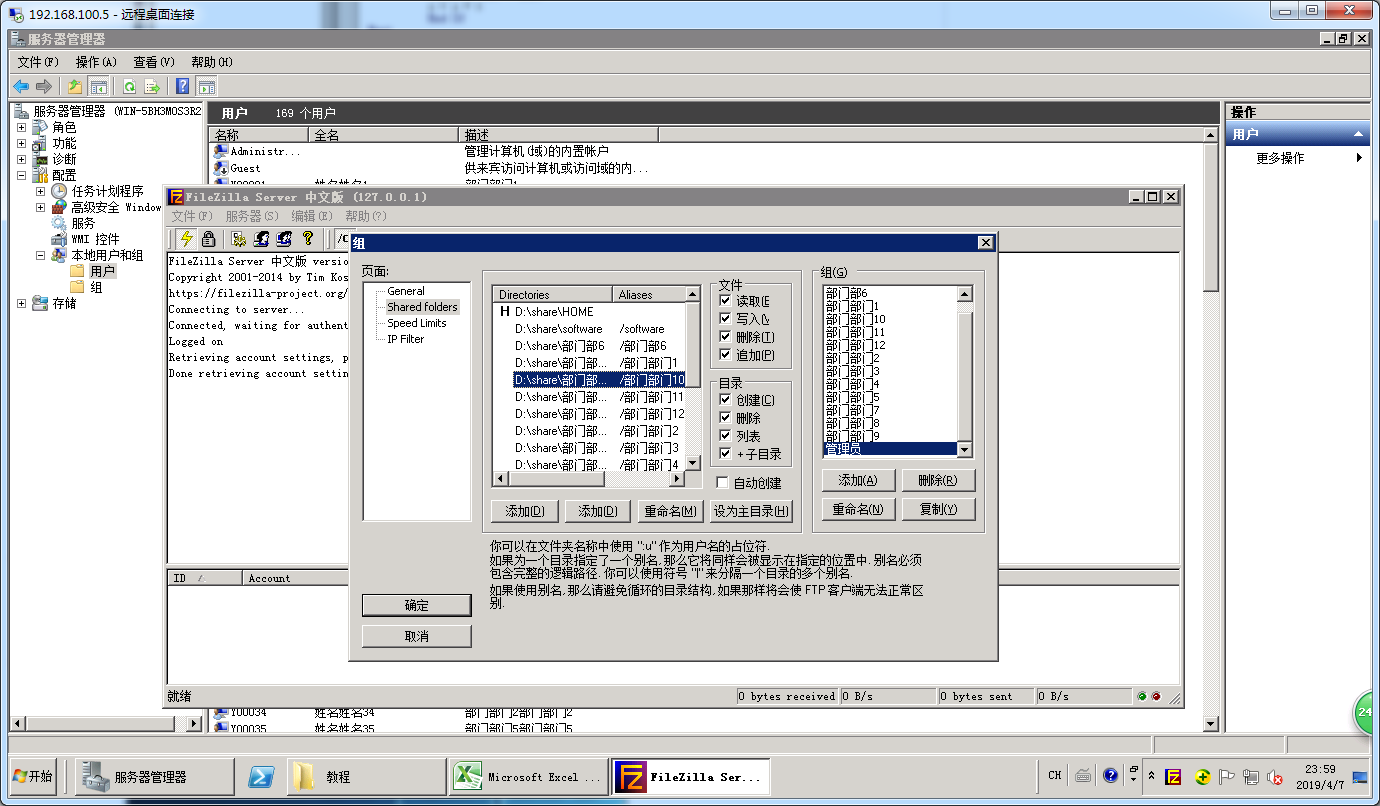Click FileZilla's lightning connect icon
Screen dimensions: 1380x806
tap(186, 238)
